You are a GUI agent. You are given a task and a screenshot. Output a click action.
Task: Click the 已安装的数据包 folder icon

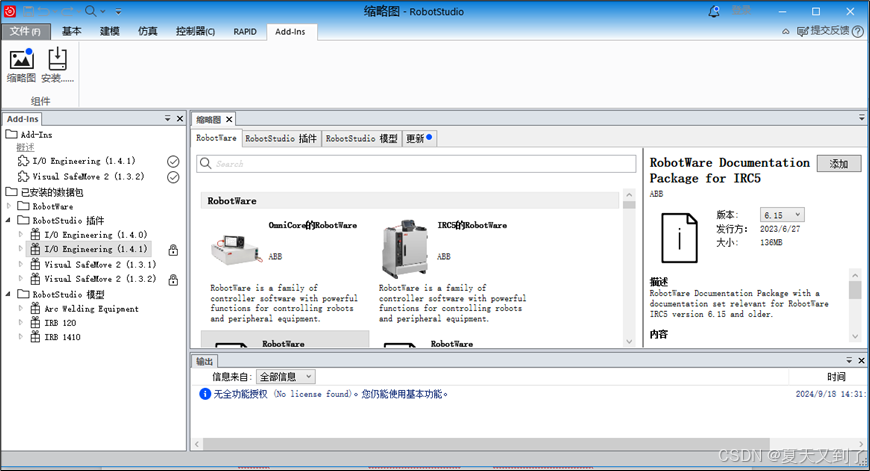coord(11,192)
